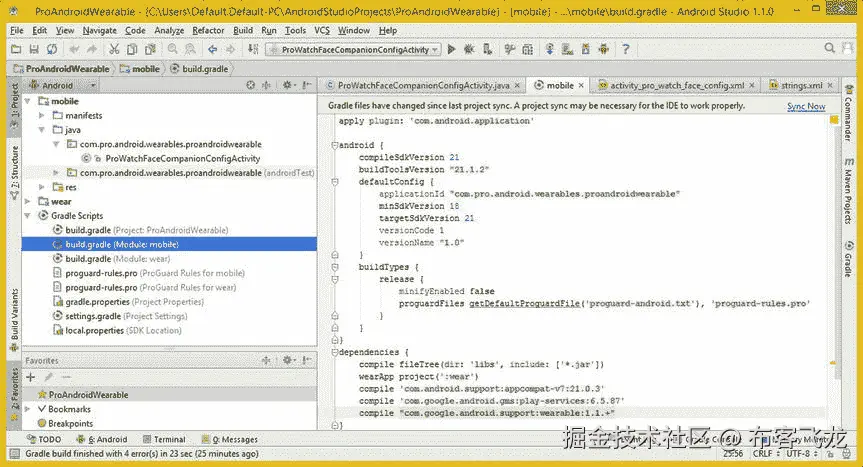
Task: Click the Back navigation arrow
Action: 212,50
